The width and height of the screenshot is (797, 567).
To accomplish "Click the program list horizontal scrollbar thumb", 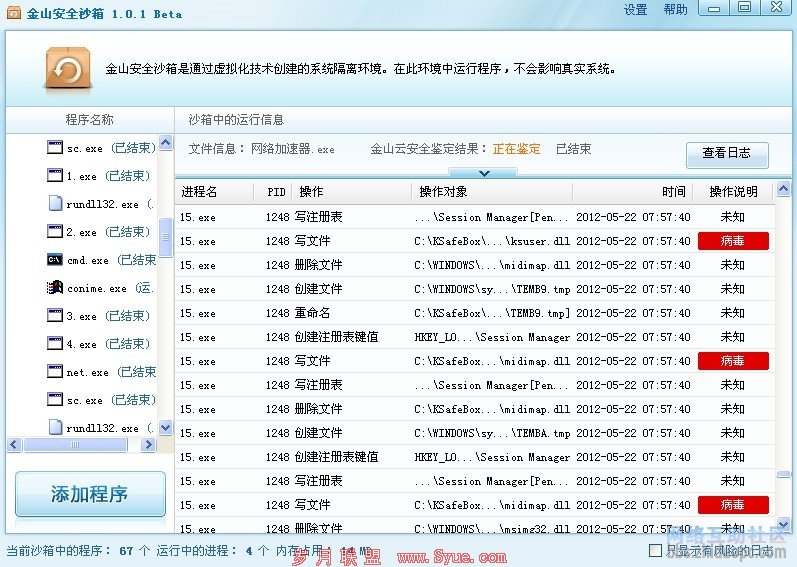I will tap(75, 445).
